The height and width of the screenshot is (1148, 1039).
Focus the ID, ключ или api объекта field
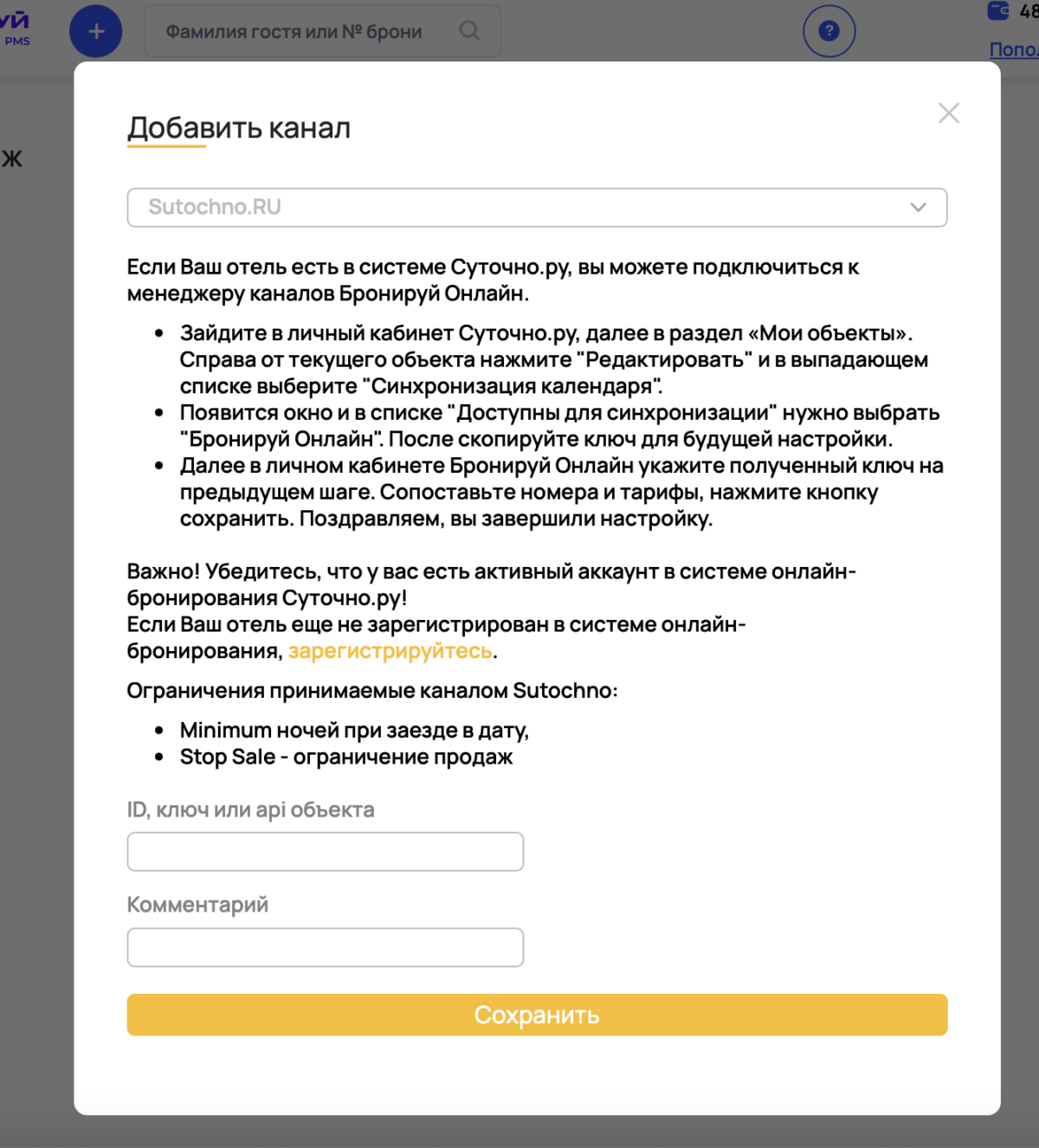[325, 851]
